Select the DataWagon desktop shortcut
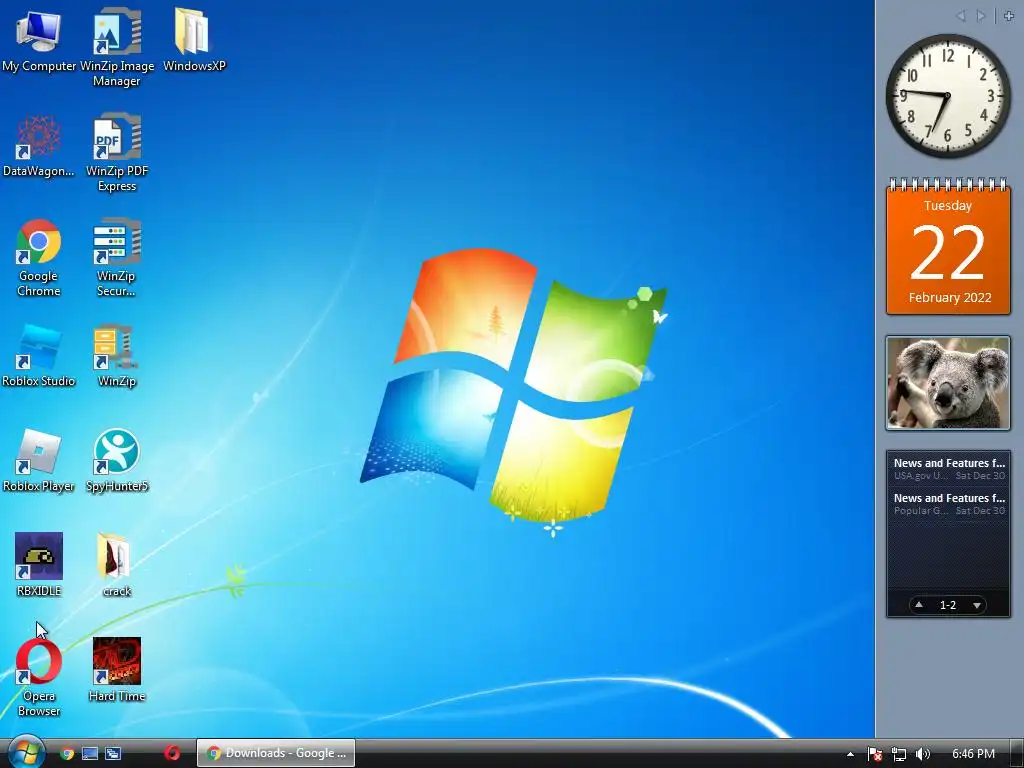Viewport: 1024px width, 768px height. click(39, 146)
